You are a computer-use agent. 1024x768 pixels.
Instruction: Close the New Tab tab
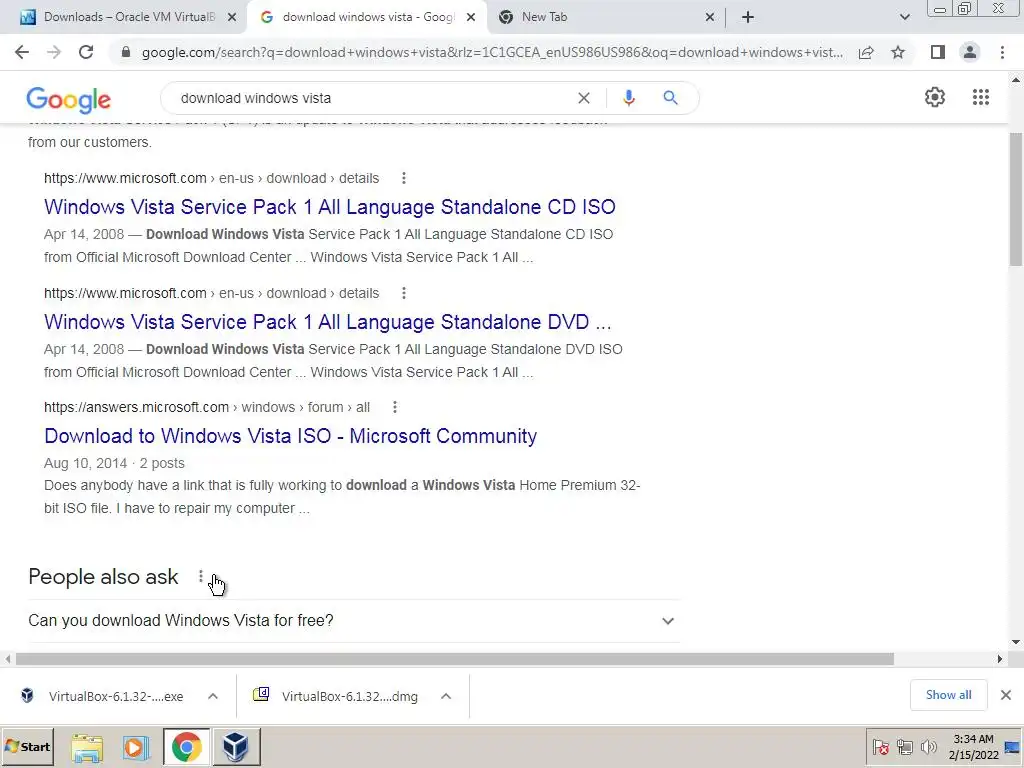[710, 17]
